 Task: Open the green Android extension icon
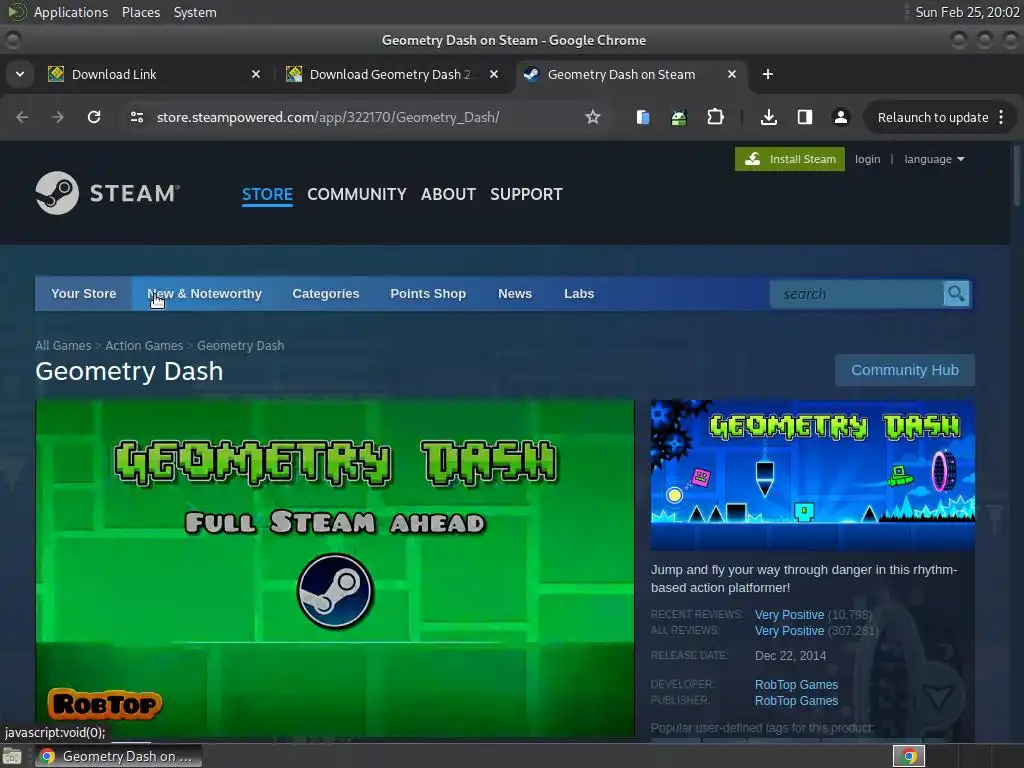pos(679,117)
